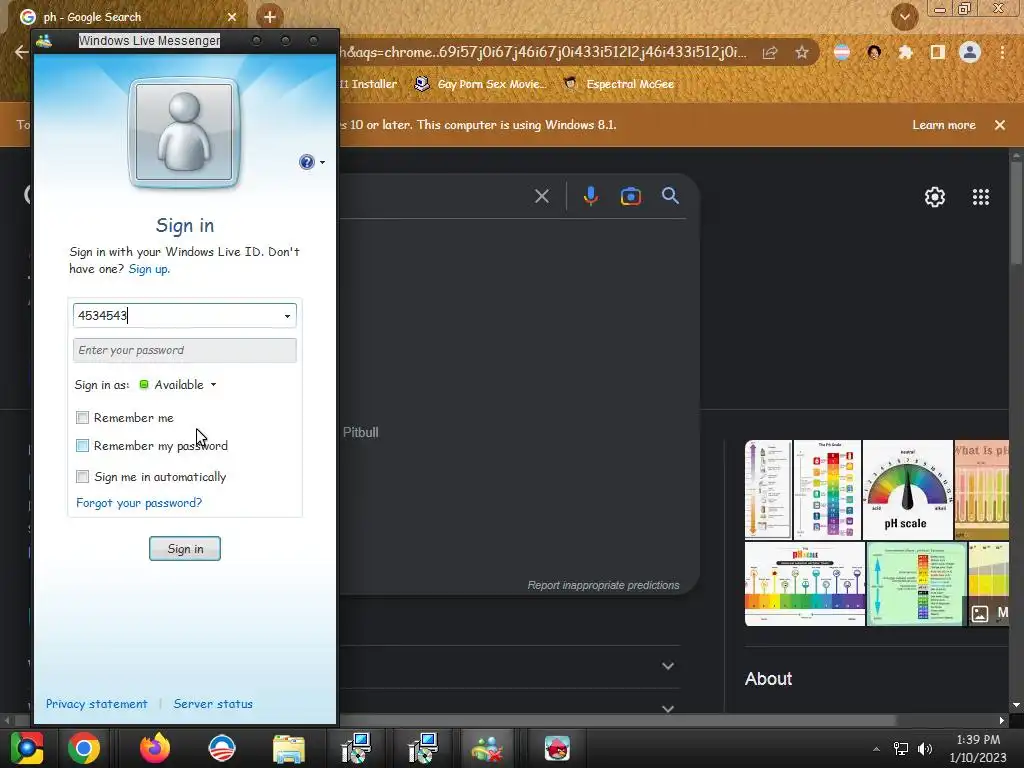Image resolution: width=1024 pixels, height=768 pixels.
Task: Click the Chrome address bar URL
Action: point(543,52)
